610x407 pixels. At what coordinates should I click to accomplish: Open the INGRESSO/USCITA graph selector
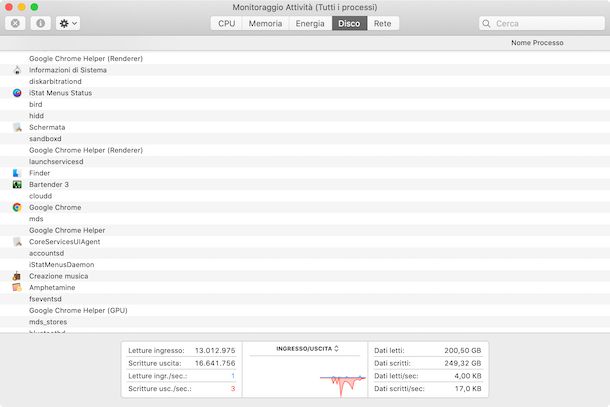307,349
